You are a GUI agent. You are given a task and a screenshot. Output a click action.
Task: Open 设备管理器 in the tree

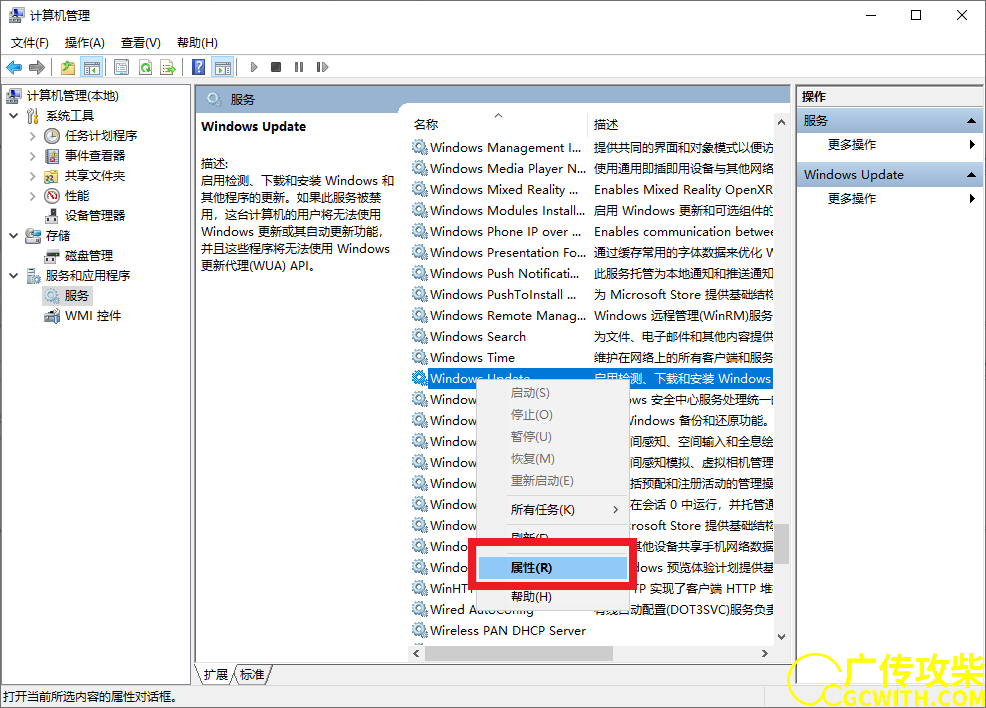click(x=95, y=216)
